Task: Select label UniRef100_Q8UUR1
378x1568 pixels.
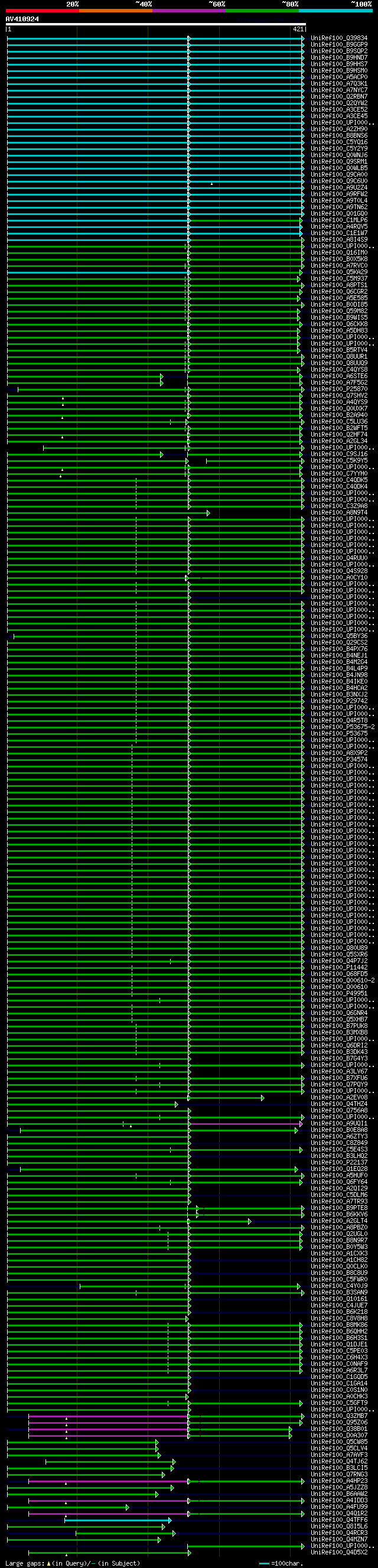Action: click(x=339, y=356)
